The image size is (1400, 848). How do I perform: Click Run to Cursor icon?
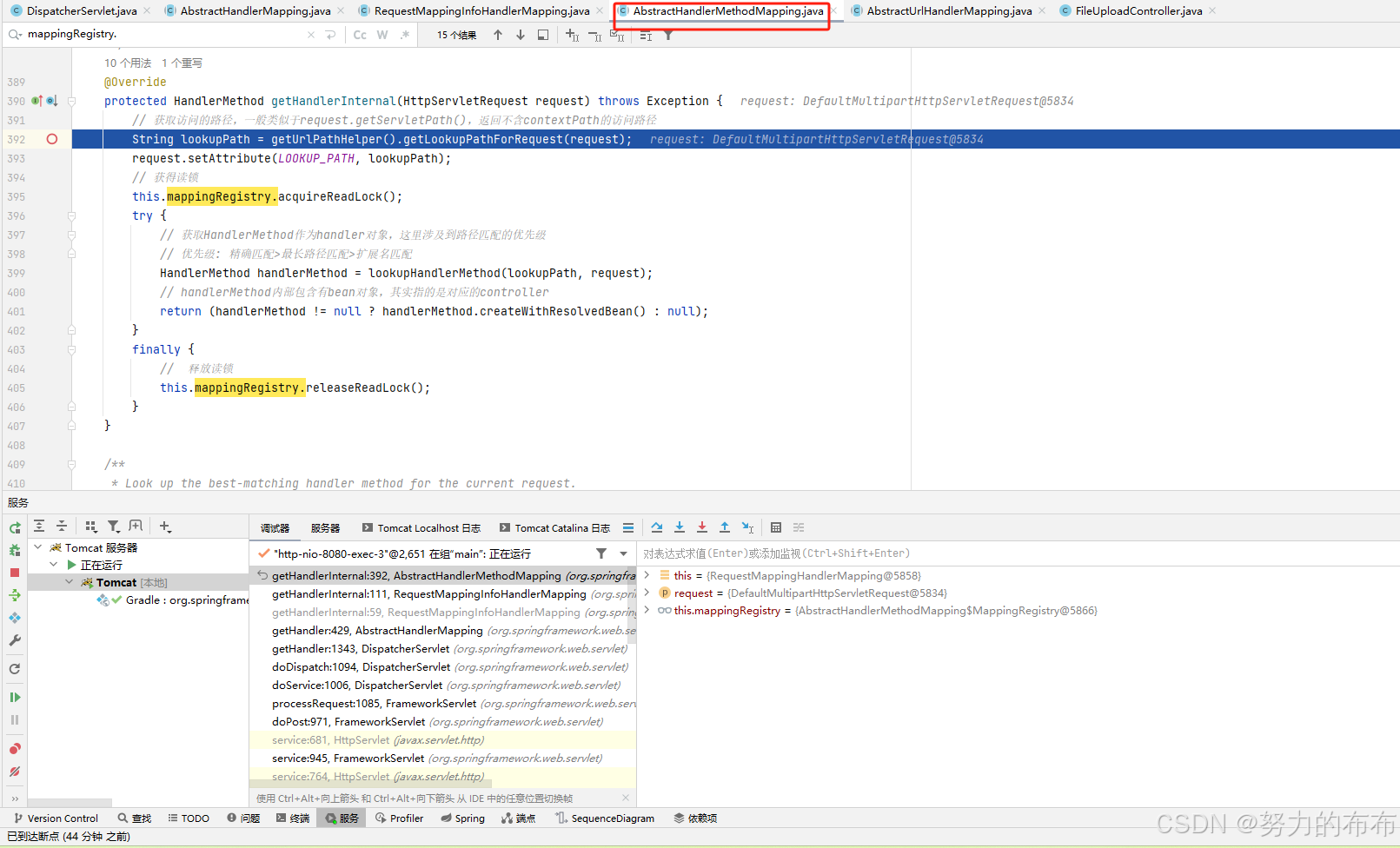(747, 527)
